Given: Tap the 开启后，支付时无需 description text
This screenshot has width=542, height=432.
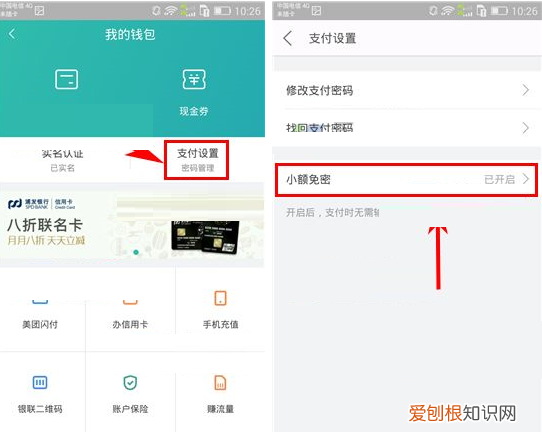Looking at the screenshot, I should coord(332,212).
